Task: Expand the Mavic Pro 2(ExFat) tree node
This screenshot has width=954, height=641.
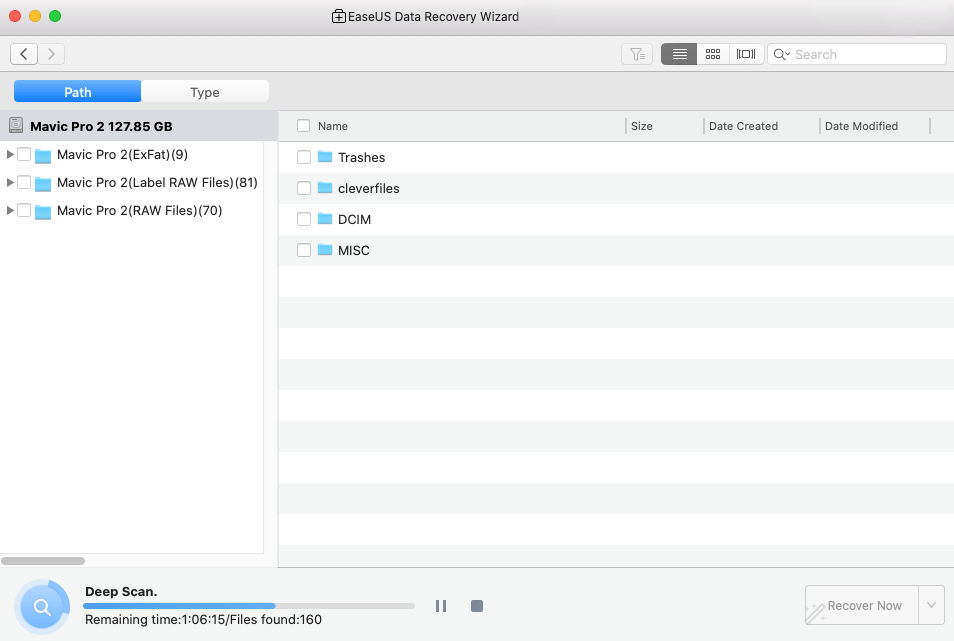Action: 10,154
